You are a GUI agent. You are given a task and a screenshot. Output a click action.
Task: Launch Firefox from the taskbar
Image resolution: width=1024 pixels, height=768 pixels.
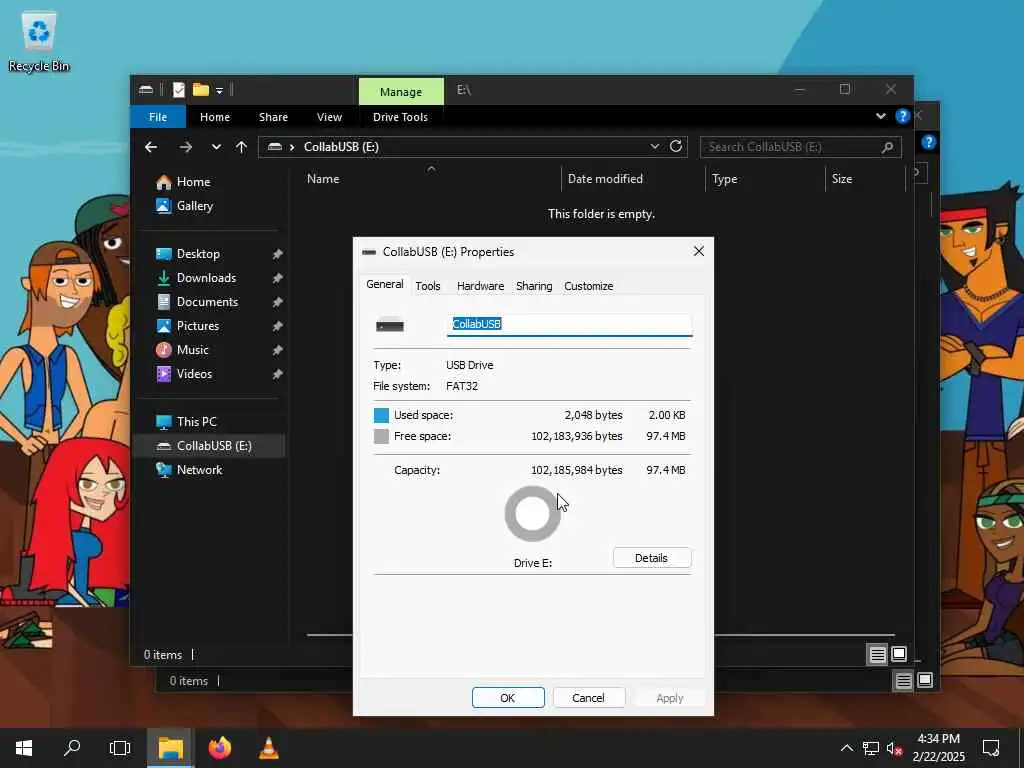[x=219, y=748]
